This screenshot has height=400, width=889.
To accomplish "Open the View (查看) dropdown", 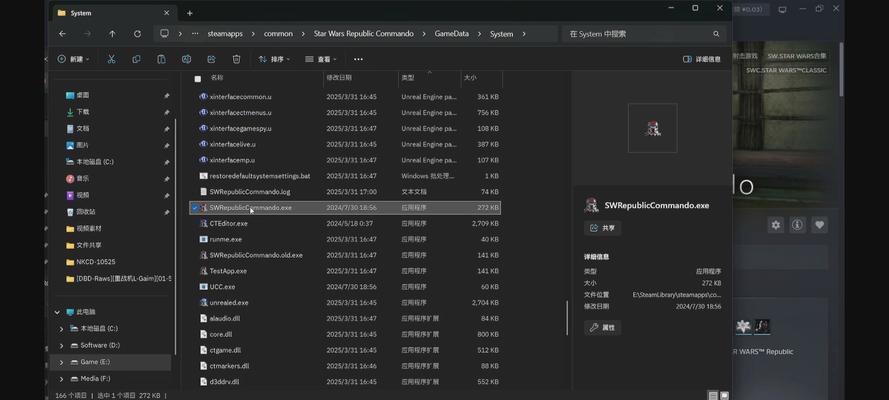I will click(x=320, y=59).
